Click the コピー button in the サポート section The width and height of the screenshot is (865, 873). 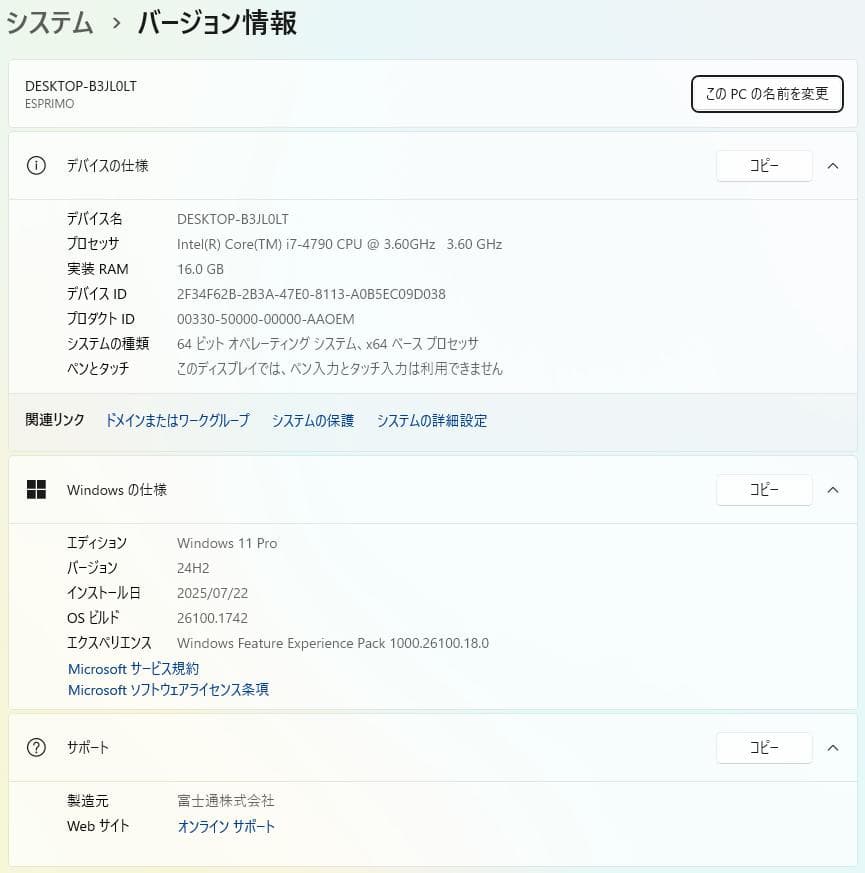tap(763, 747)
